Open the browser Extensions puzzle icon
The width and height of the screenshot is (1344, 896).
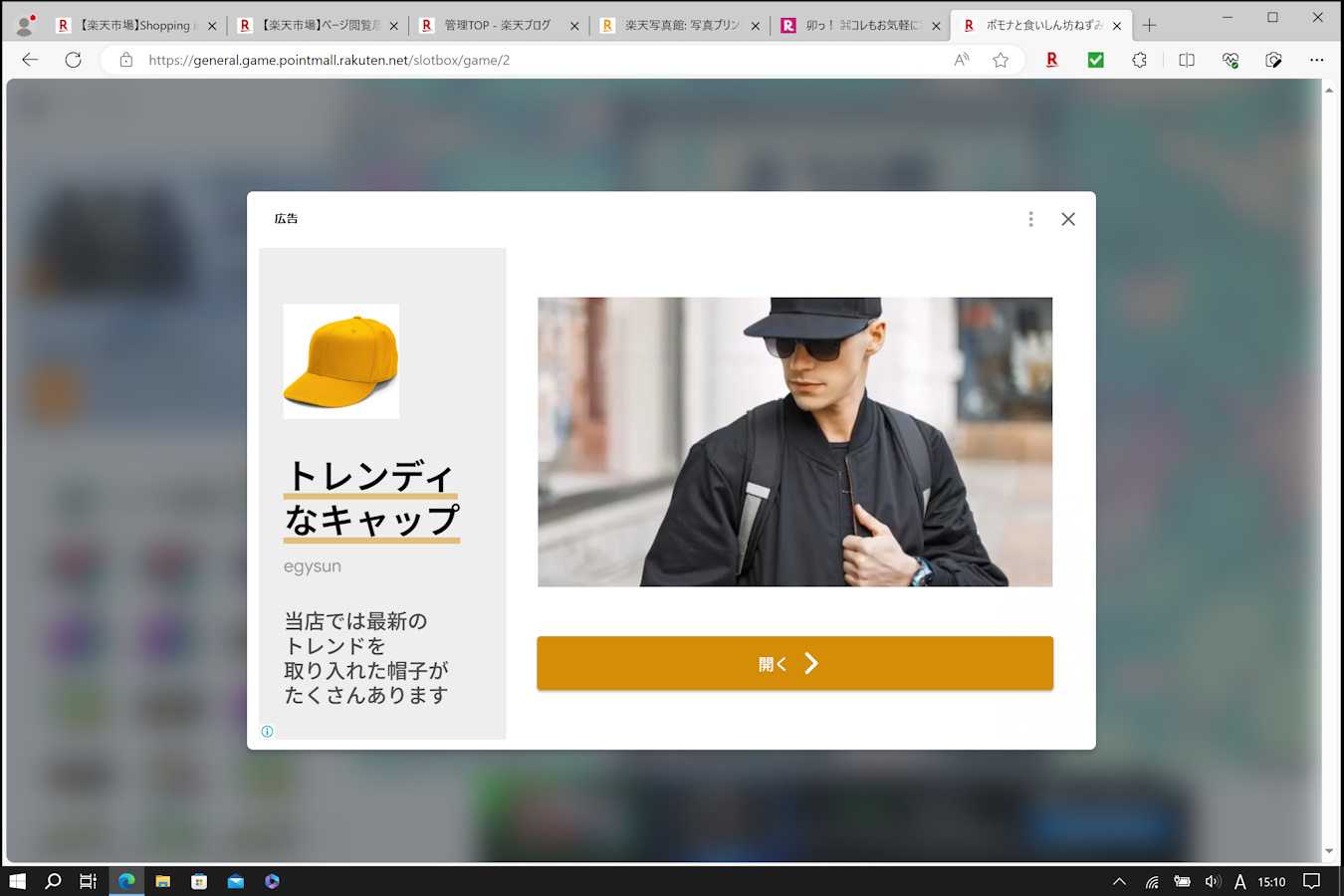1139,60
